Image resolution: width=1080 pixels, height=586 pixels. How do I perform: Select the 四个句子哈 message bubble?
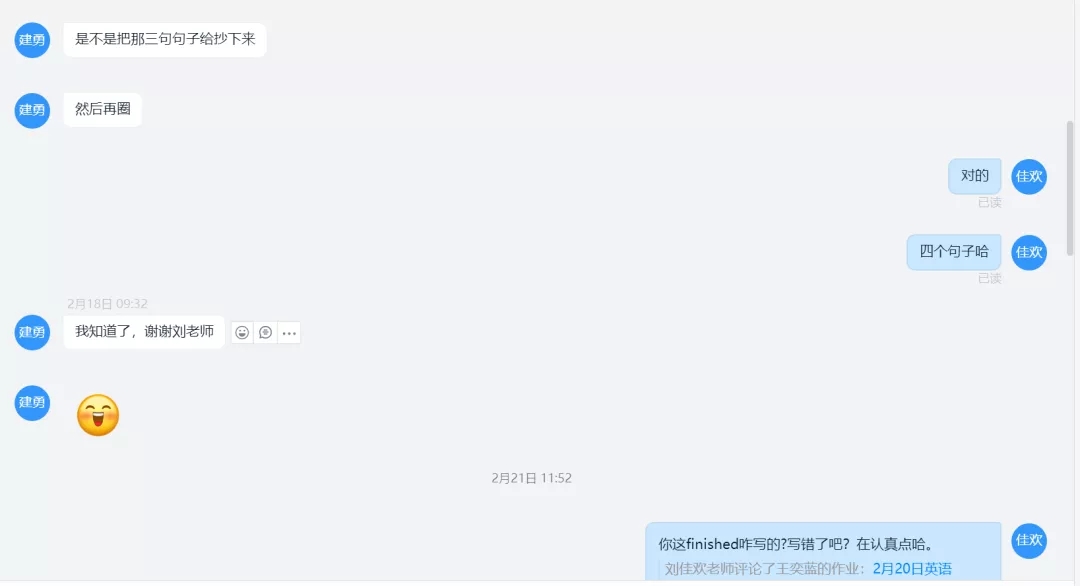[954, 252]
